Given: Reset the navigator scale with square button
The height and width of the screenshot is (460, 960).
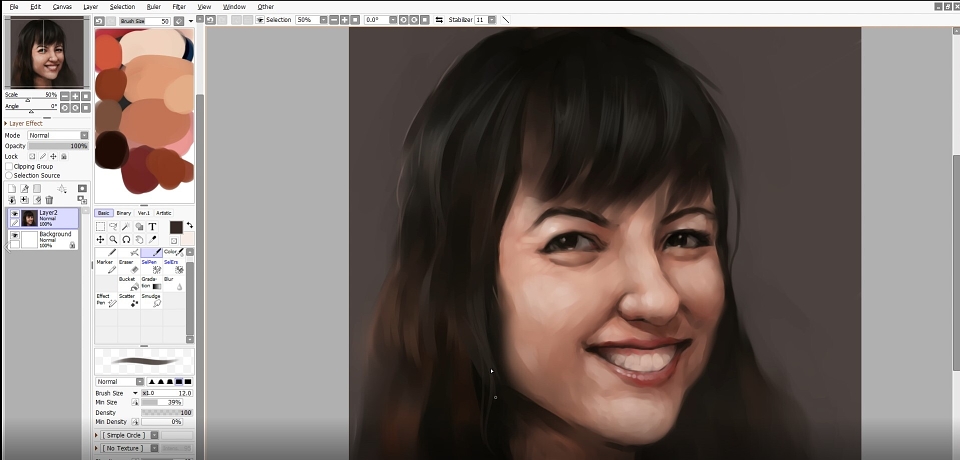Looking at the screenshot, I should tap(86, 96).
